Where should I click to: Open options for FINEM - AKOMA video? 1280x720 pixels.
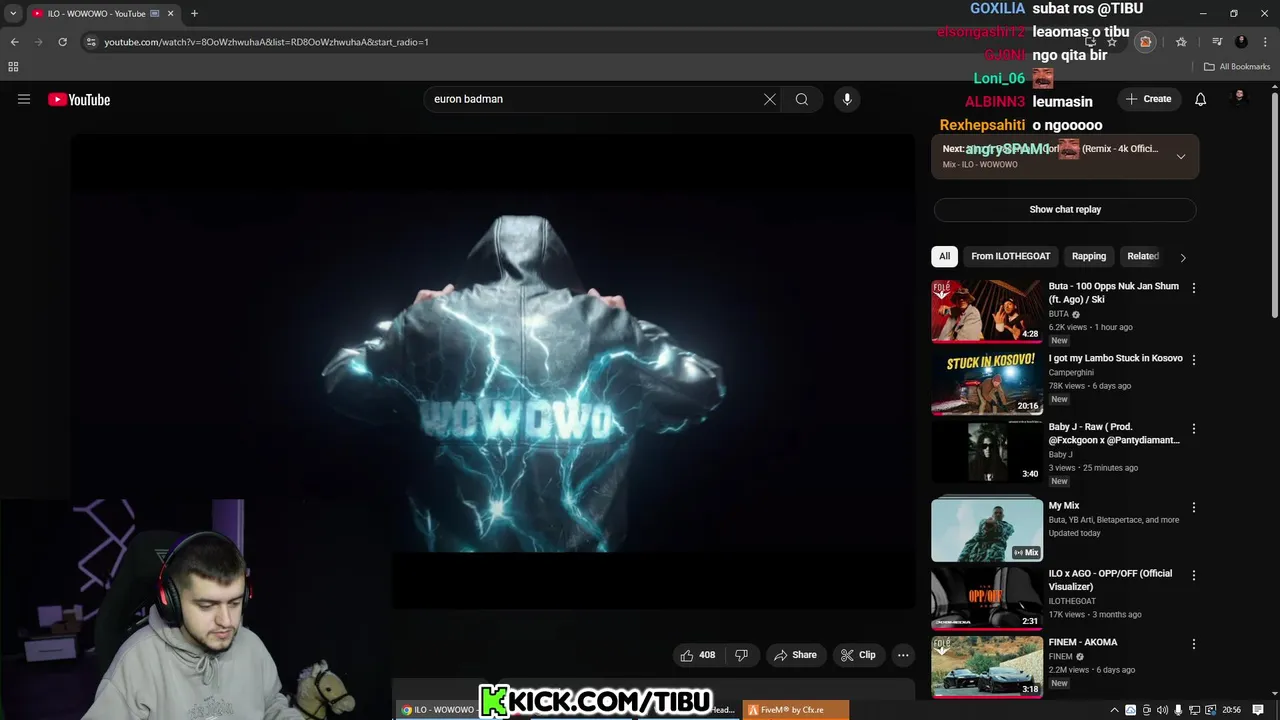[1193, 645]
